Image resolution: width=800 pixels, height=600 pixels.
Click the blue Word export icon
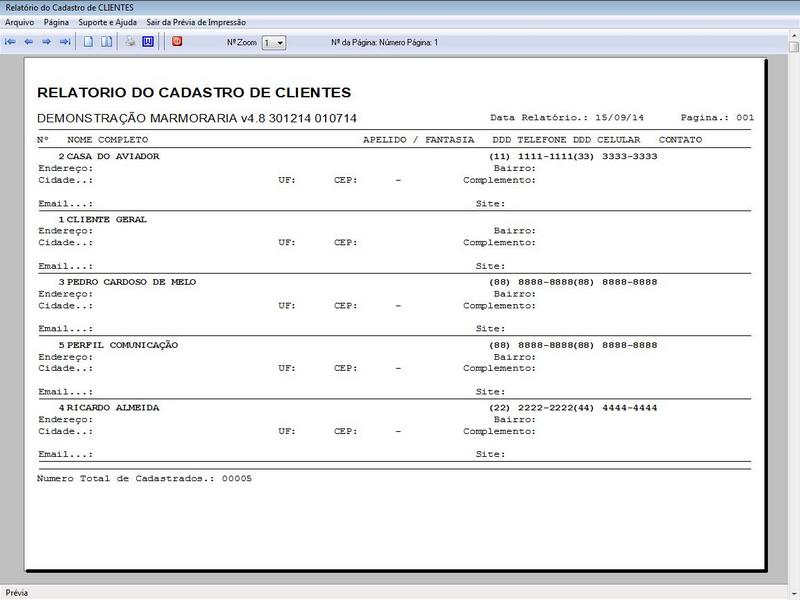(x=148, y=42)
